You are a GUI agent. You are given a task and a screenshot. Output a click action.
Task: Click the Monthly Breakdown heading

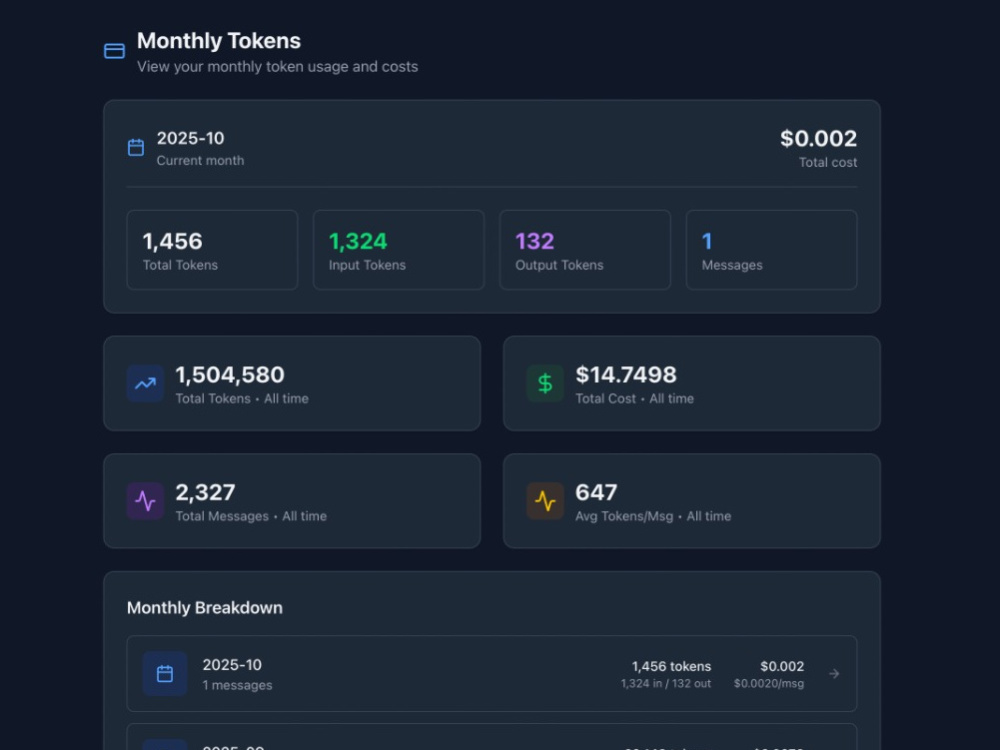coord(205,608)
